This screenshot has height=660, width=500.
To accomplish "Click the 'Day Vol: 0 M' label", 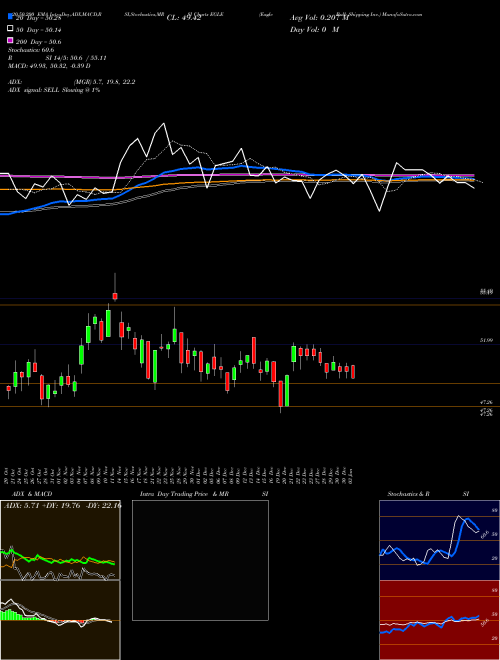I will point(314,29).
